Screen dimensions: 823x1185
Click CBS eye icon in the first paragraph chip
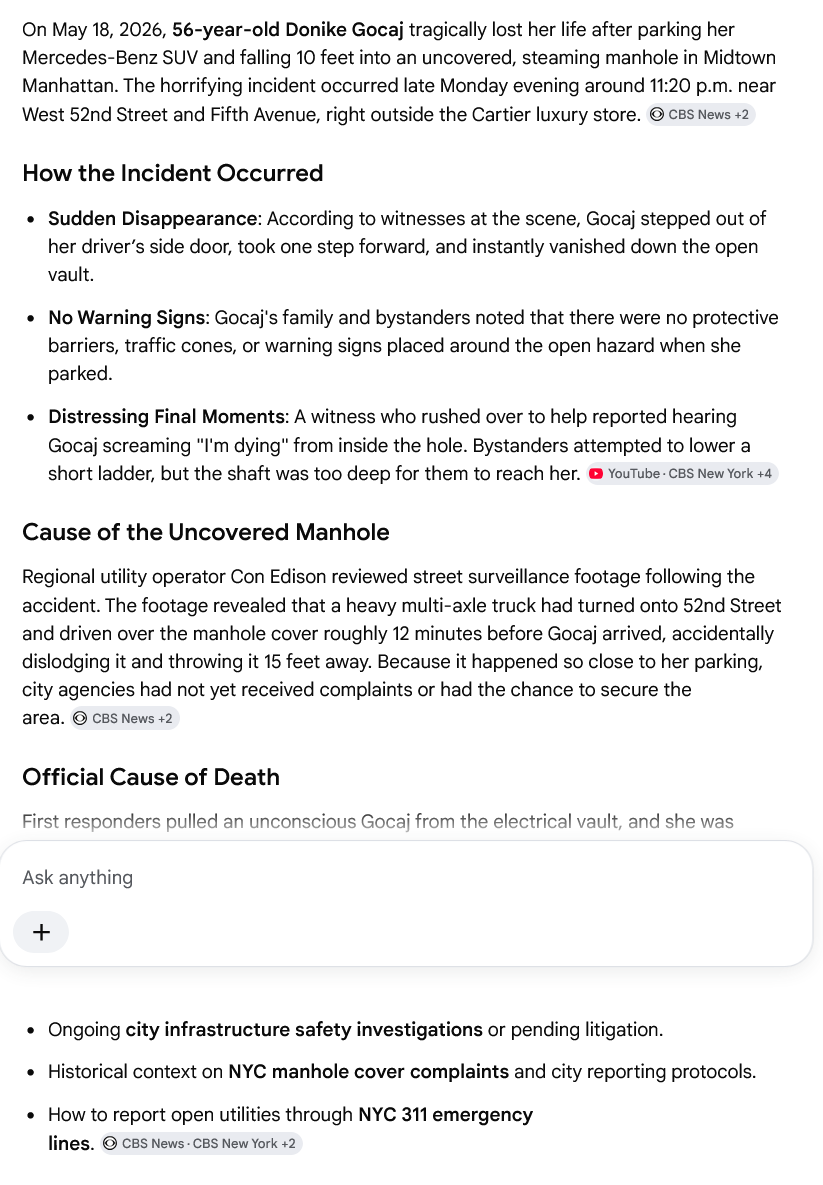pyautogui.click(x=657, y=115)
